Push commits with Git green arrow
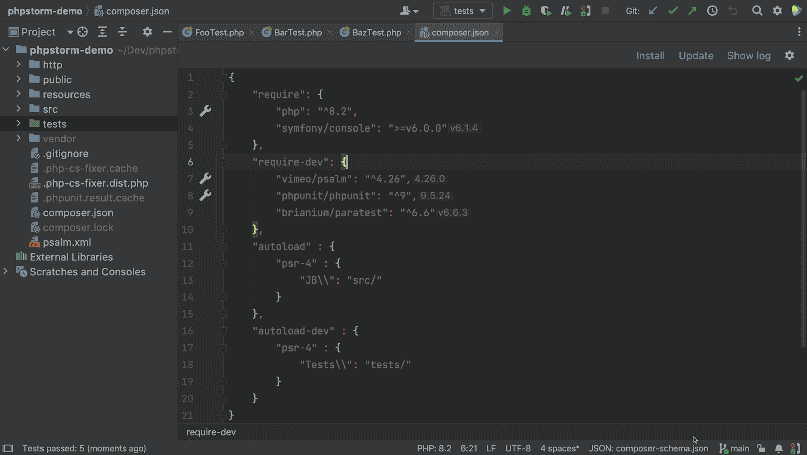 pos(692,10)
